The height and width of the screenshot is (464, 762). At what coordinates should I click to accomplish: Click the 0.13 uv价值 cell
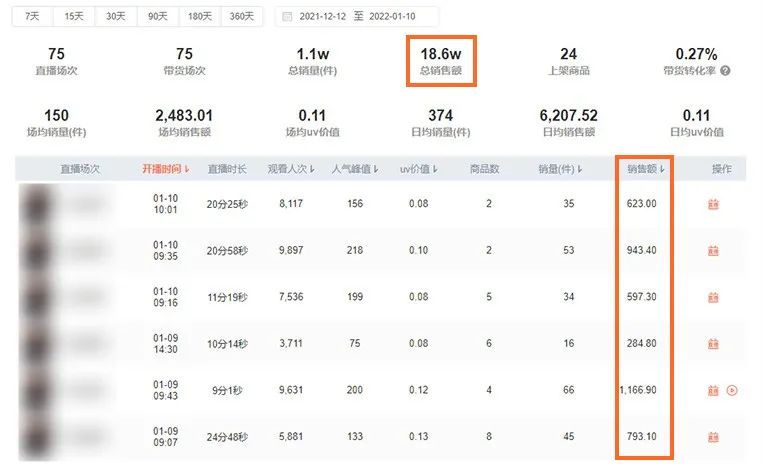coord(418,437)
